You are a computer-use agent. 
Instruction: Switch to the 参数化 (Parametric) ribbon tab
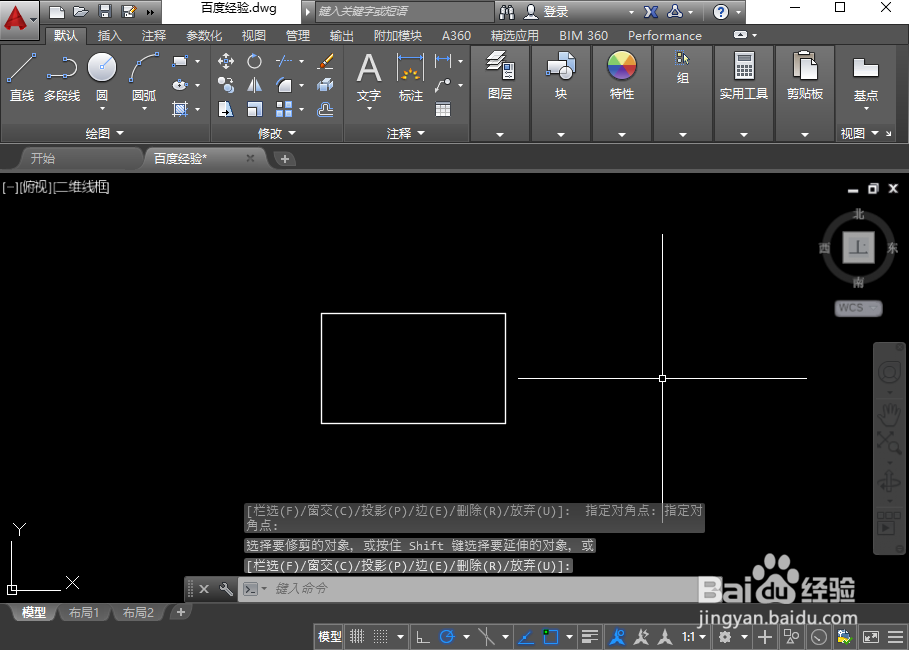204,35
